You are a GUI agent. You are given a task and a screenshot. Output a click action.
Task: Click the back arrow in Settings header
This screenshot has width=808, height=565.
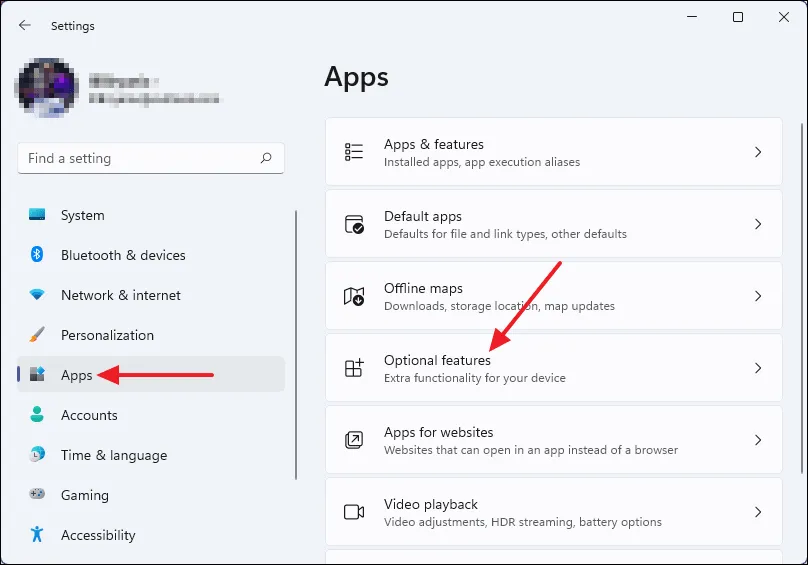point(25,25)
